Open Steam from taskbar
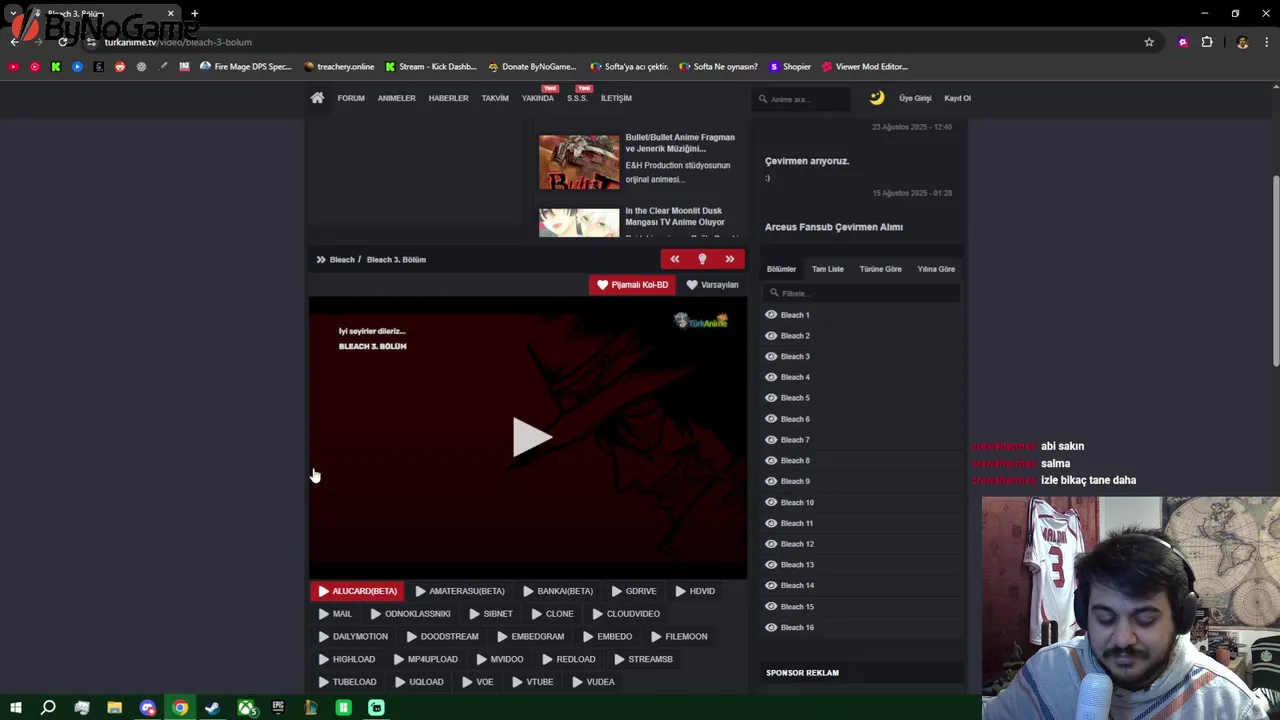The image size is (1280, 720). (212, 708)
